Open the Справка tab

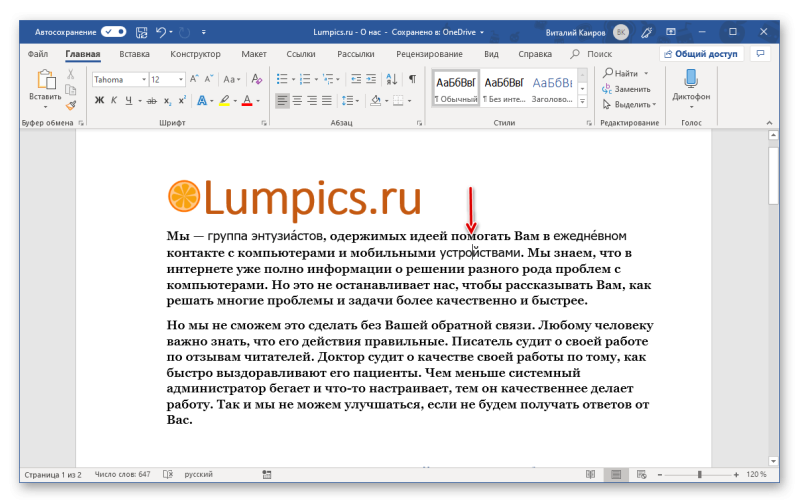point(535,54)
